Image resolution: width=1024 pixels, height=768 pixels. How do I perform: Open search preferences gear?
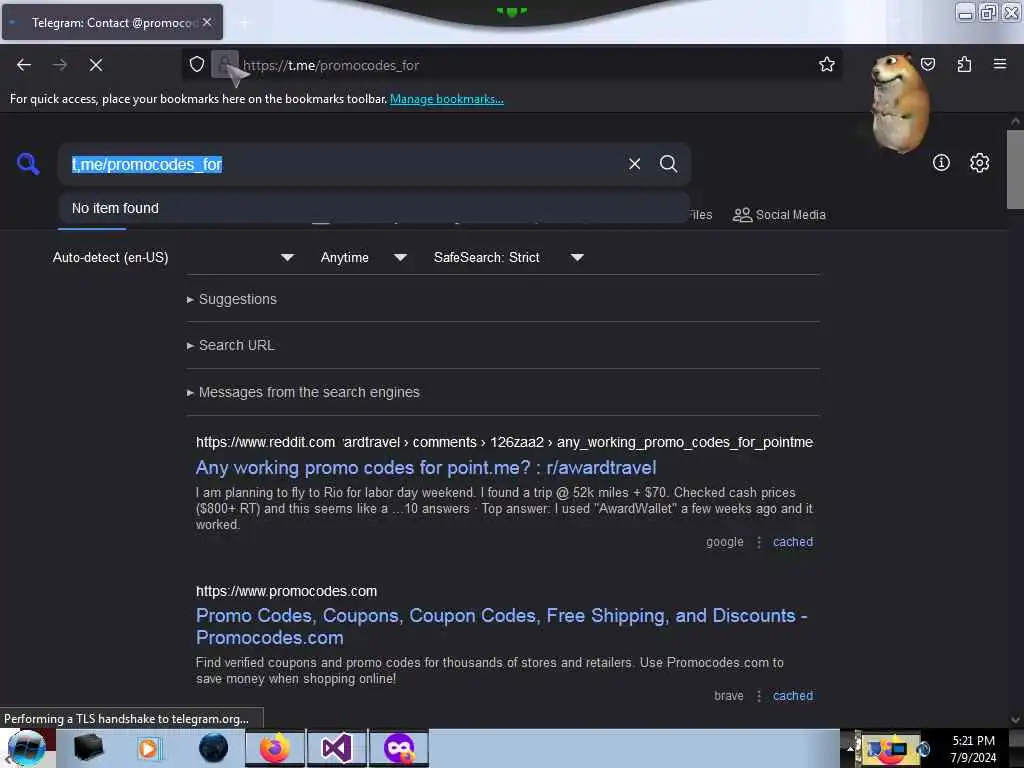point(979,163)
